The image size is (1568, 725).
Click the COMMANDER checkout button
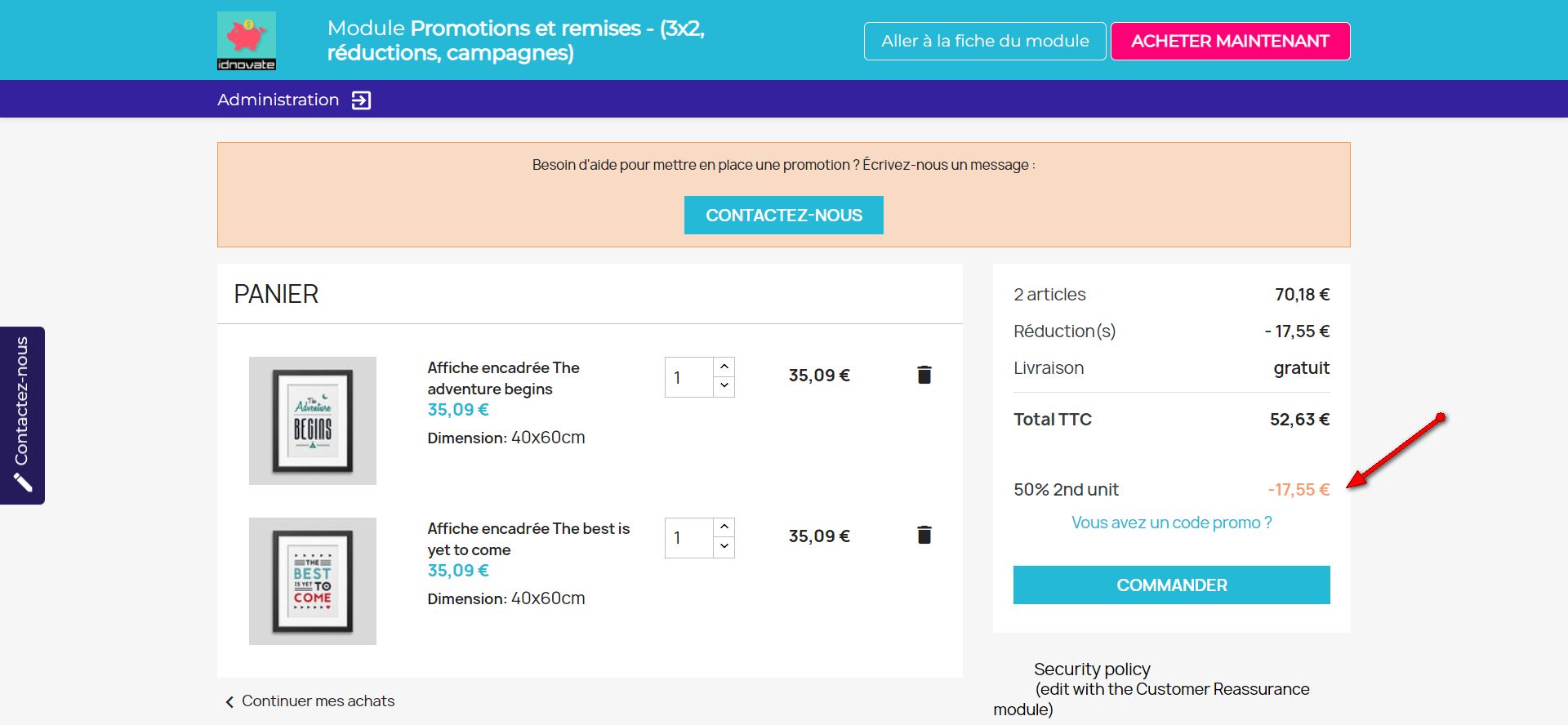1171,585
